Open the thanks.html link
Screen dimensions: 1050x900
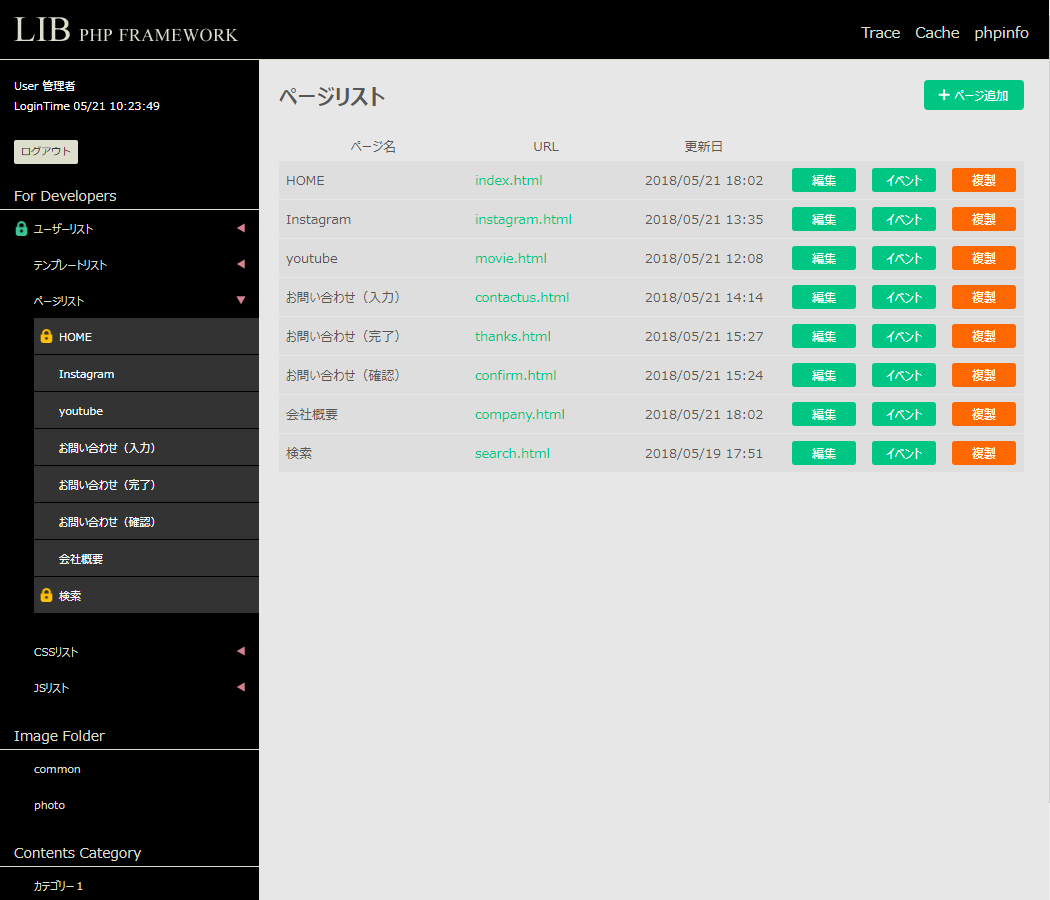pyautogui.click(x=513, y=336)
